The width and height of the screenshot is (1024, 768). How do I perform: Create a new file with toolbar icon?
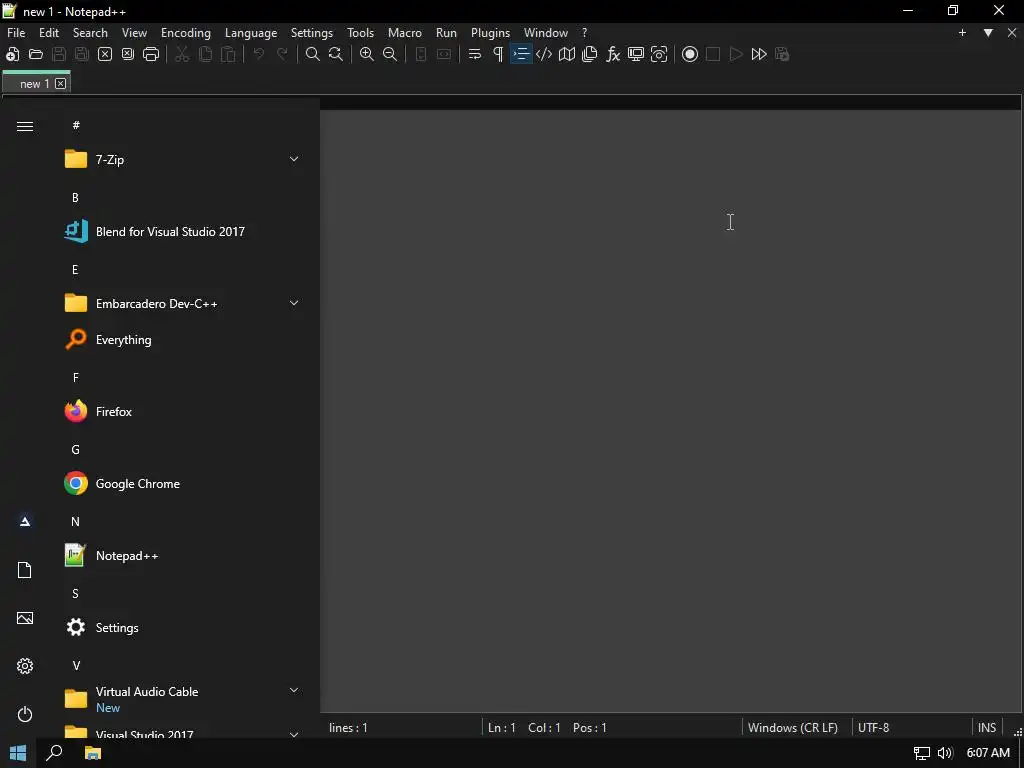click(12, 54)
